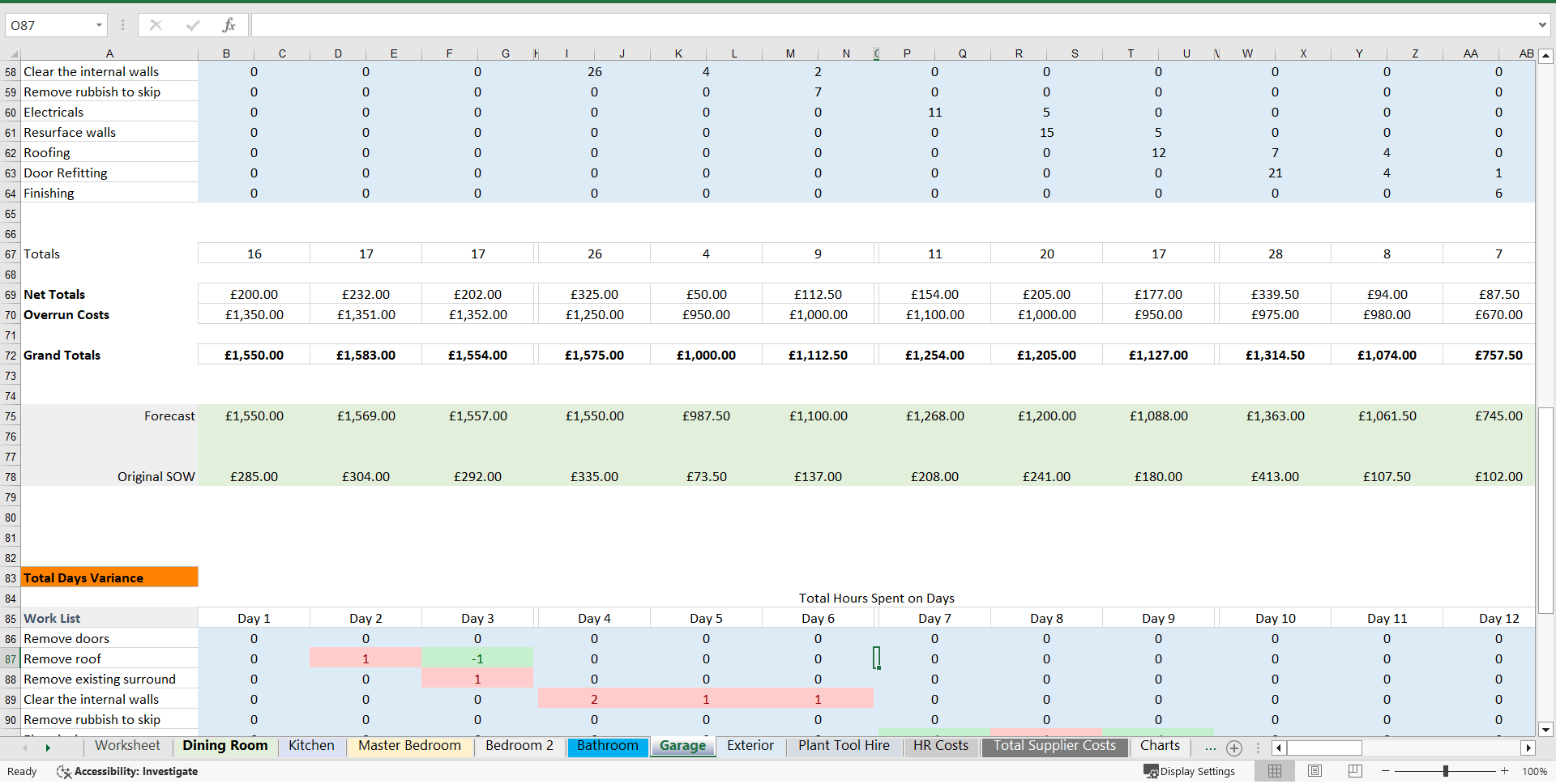Expand the formula bar with its dropdown arrow
Screen dimensions: 1556x784
pyautogui.click(x=1542, y=24)
